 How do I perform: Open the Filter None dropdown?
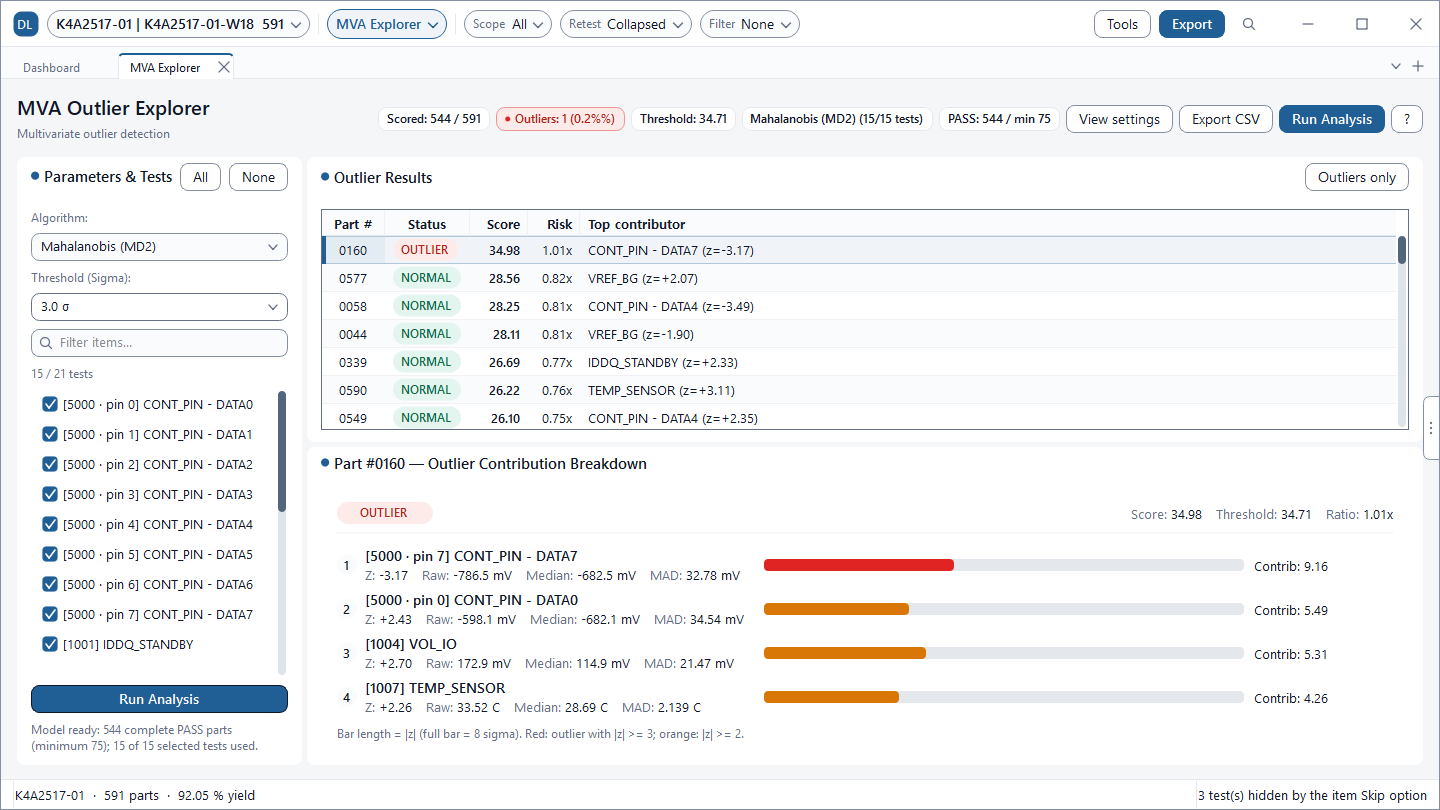click(x=750, y=24)
